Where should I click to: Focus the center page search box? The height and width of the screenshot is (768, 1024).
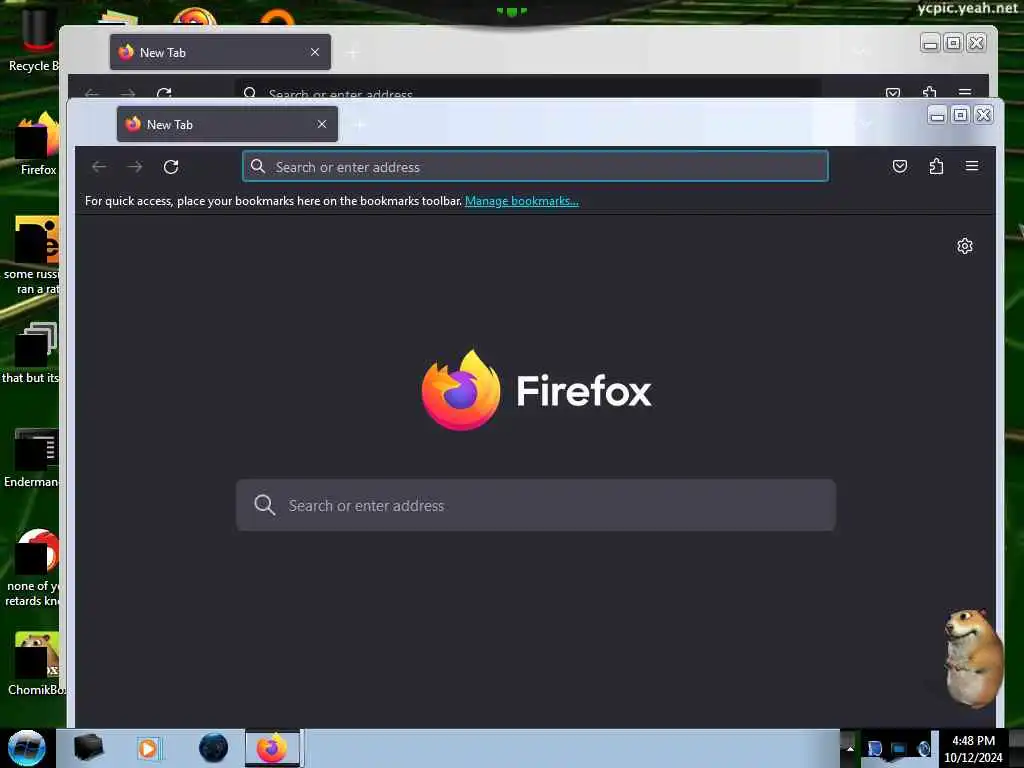(x=536, y=505)
